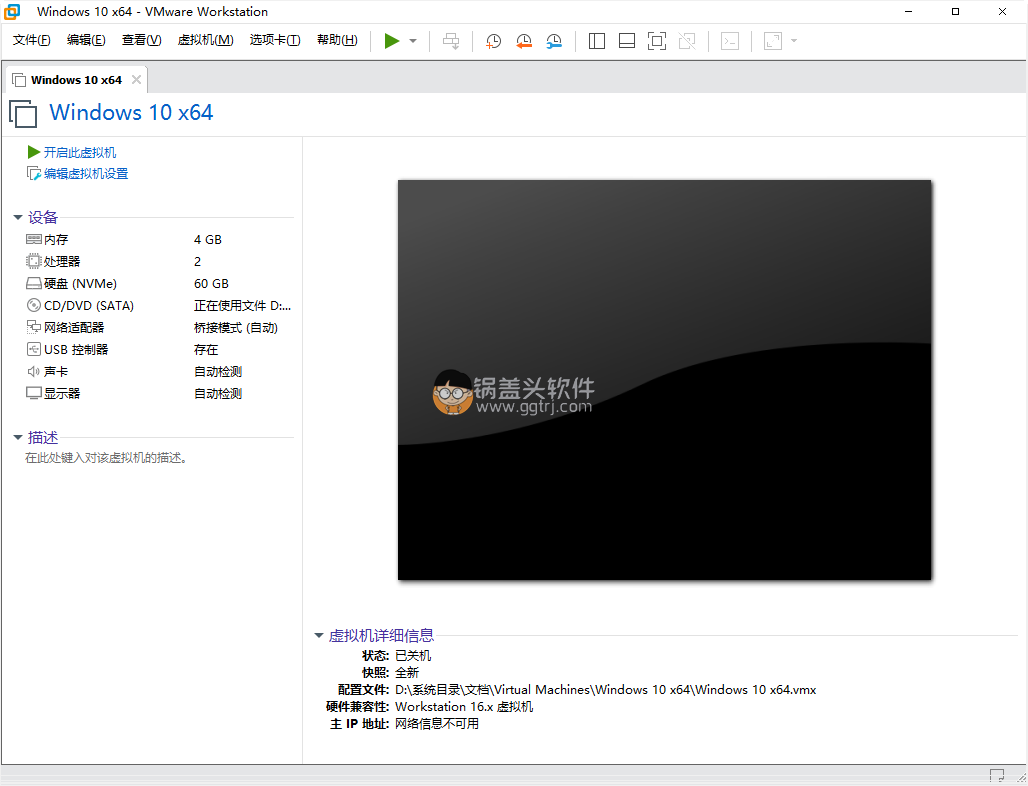Select the 正在使用文件 D:... value
1028x786 pixels.
pyautogui.click(x=242, y=305)
